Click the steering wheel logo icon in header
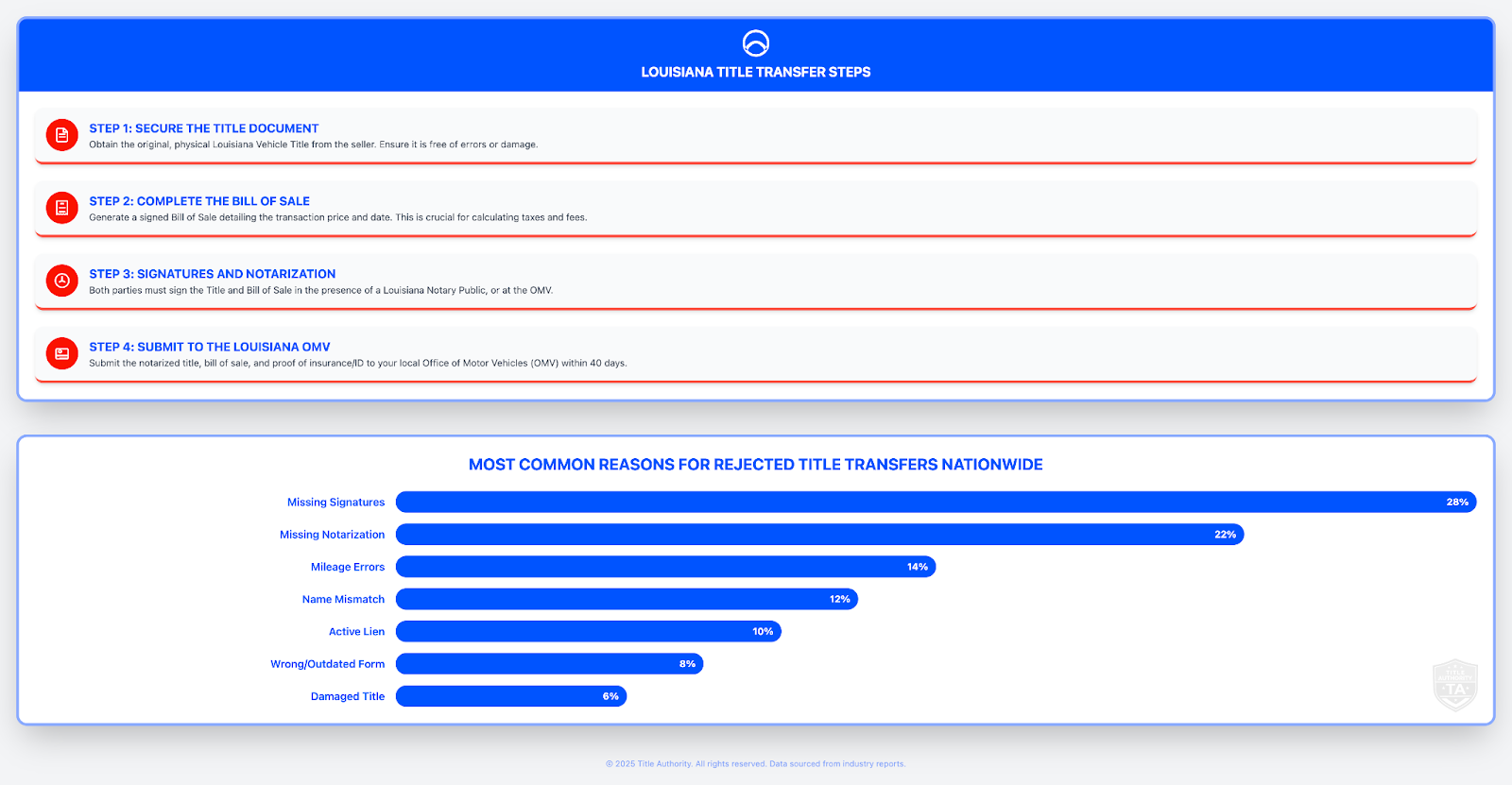Image resolution: width=1512 pixels, height=785 pixels. [756, 43]
